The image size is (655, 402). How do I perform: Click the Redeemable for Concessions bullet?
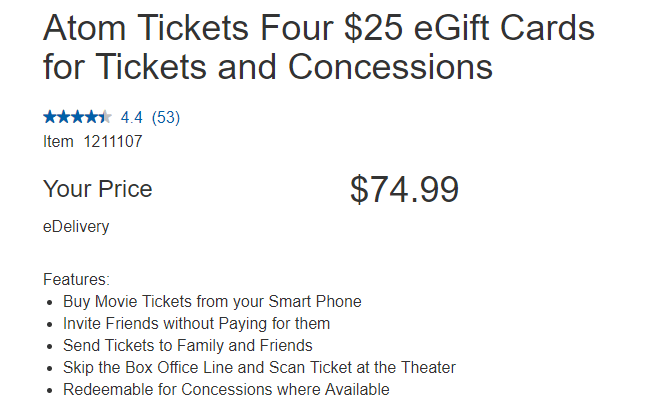(x=226, y=389)
